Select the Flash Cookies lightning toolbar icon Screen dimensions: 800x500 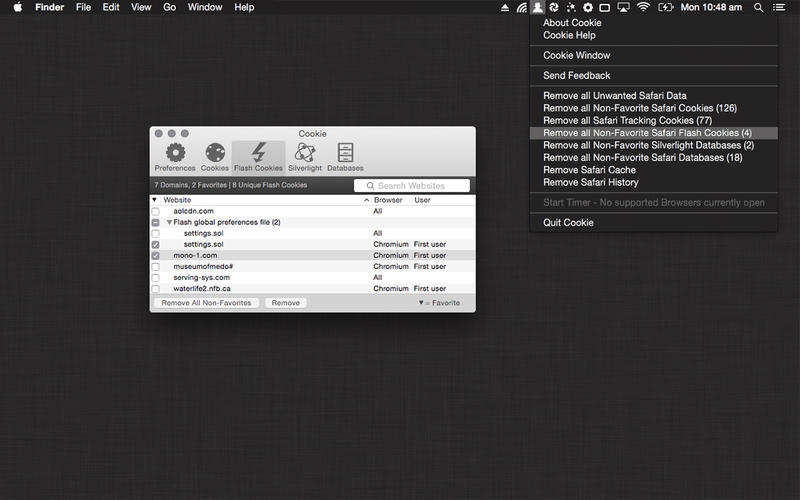tap(258, 157)
